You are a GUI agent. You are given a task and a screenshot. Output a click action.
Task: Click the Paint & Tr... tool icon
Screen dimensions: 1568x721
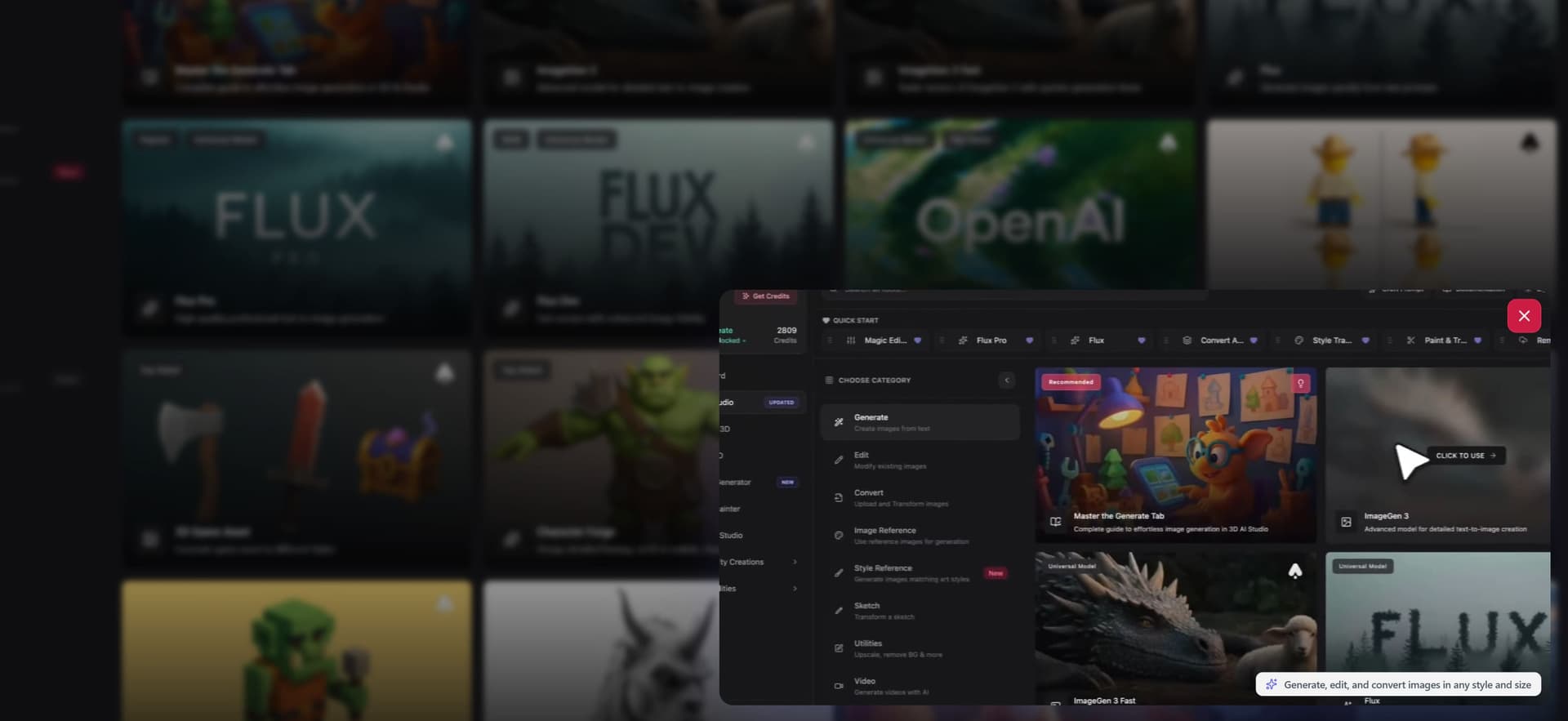tap(1410, 340)
